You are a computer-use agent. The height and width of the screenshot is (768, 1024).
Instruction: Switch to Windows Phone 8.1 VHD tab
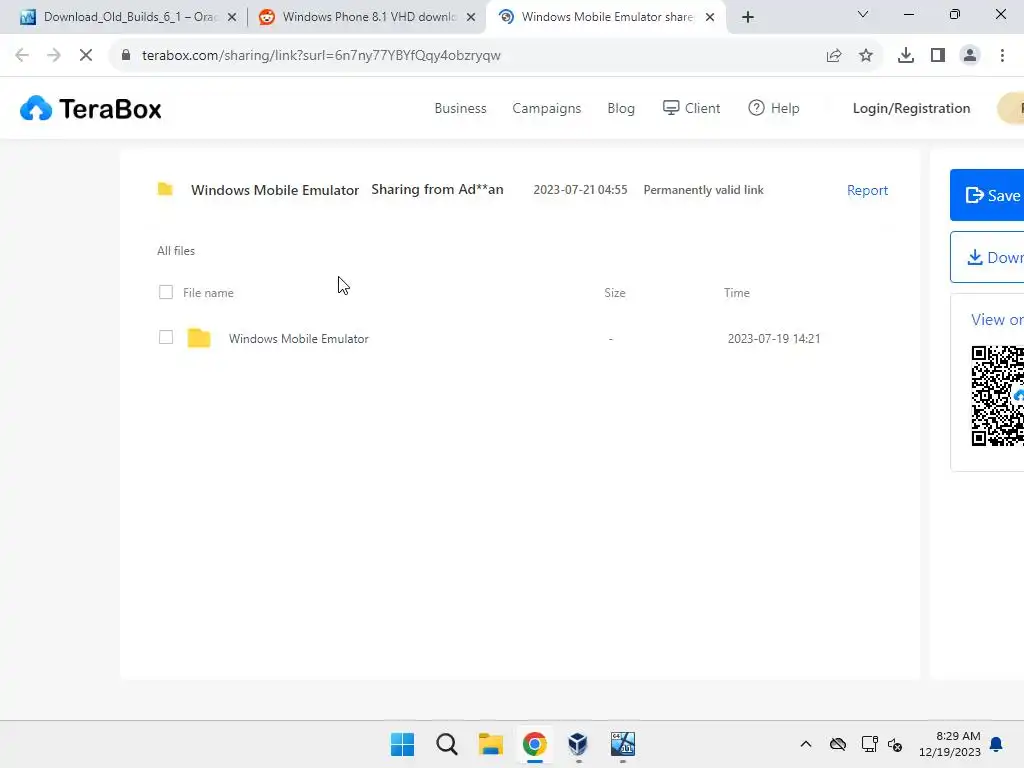point(368,17)
